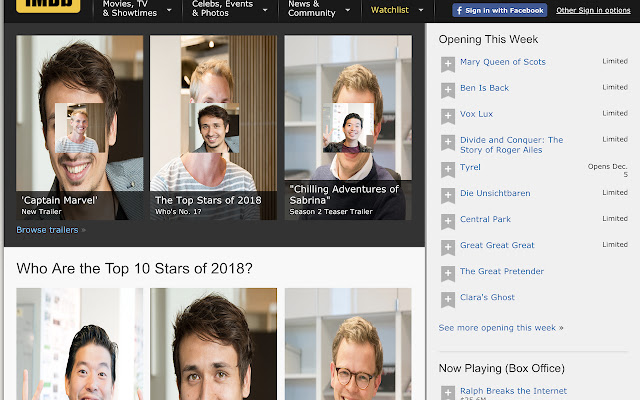Viewport: 640px width, 400px height.
Task: Open the Watchlist tab
Action: pos(396,10)
